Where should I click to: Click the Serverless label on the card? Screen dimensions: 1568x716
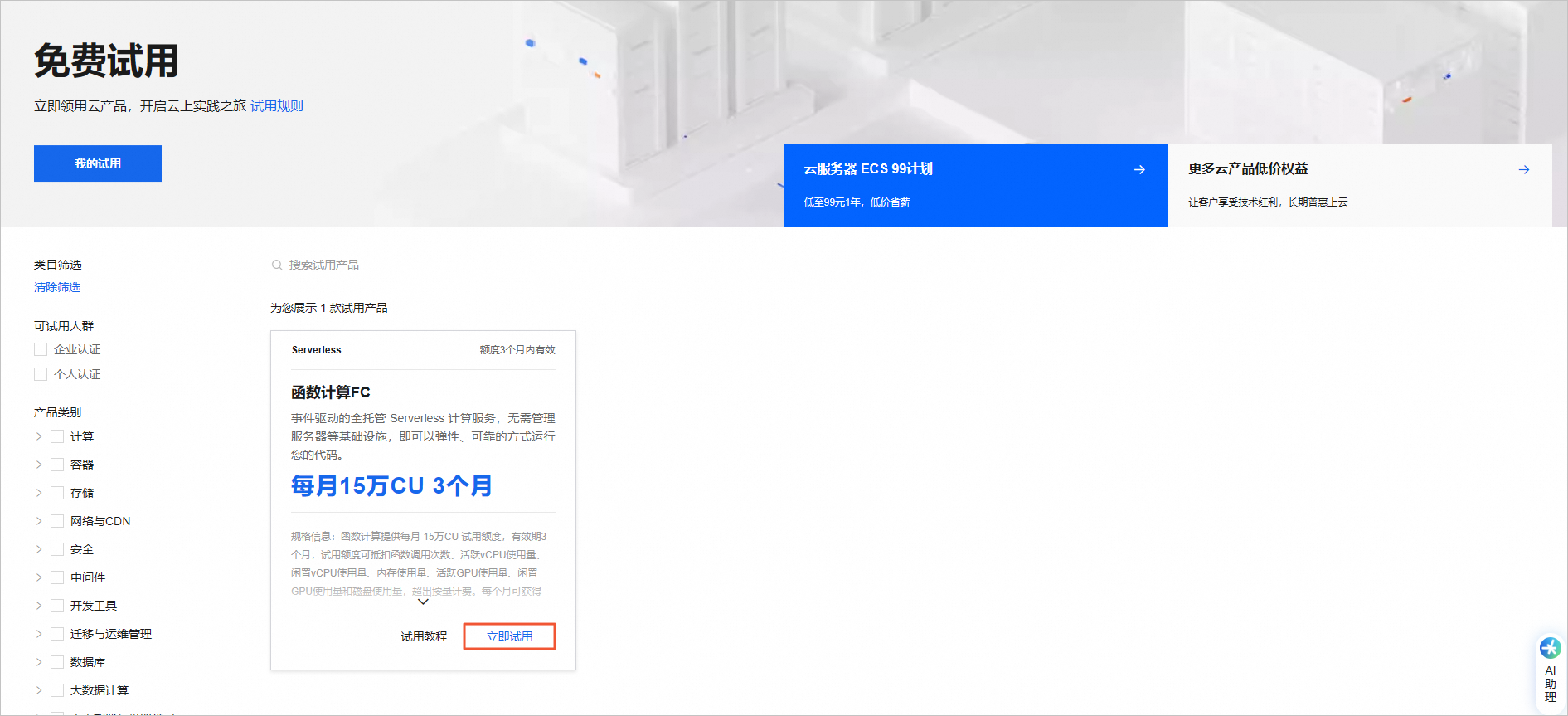pos(317,350)
